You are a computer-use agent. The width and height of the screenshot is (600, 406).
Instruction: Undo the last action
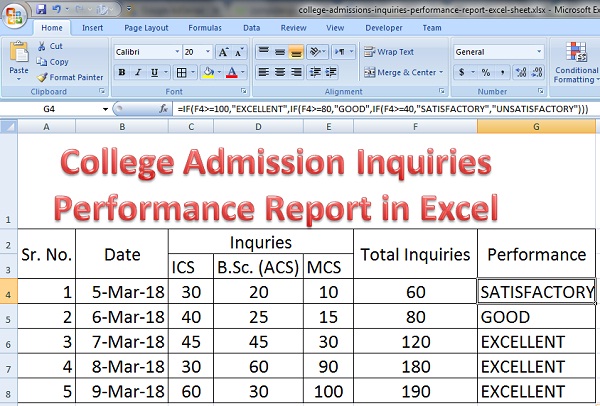pos(56,8)
